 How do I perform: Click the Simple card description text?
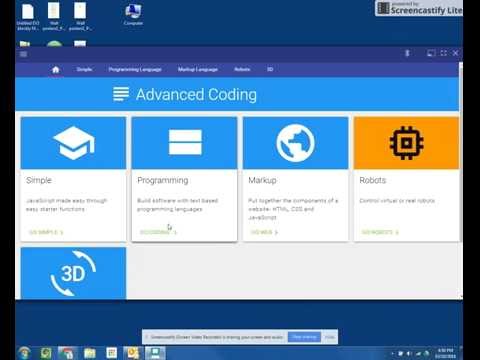tap(67, 205)
